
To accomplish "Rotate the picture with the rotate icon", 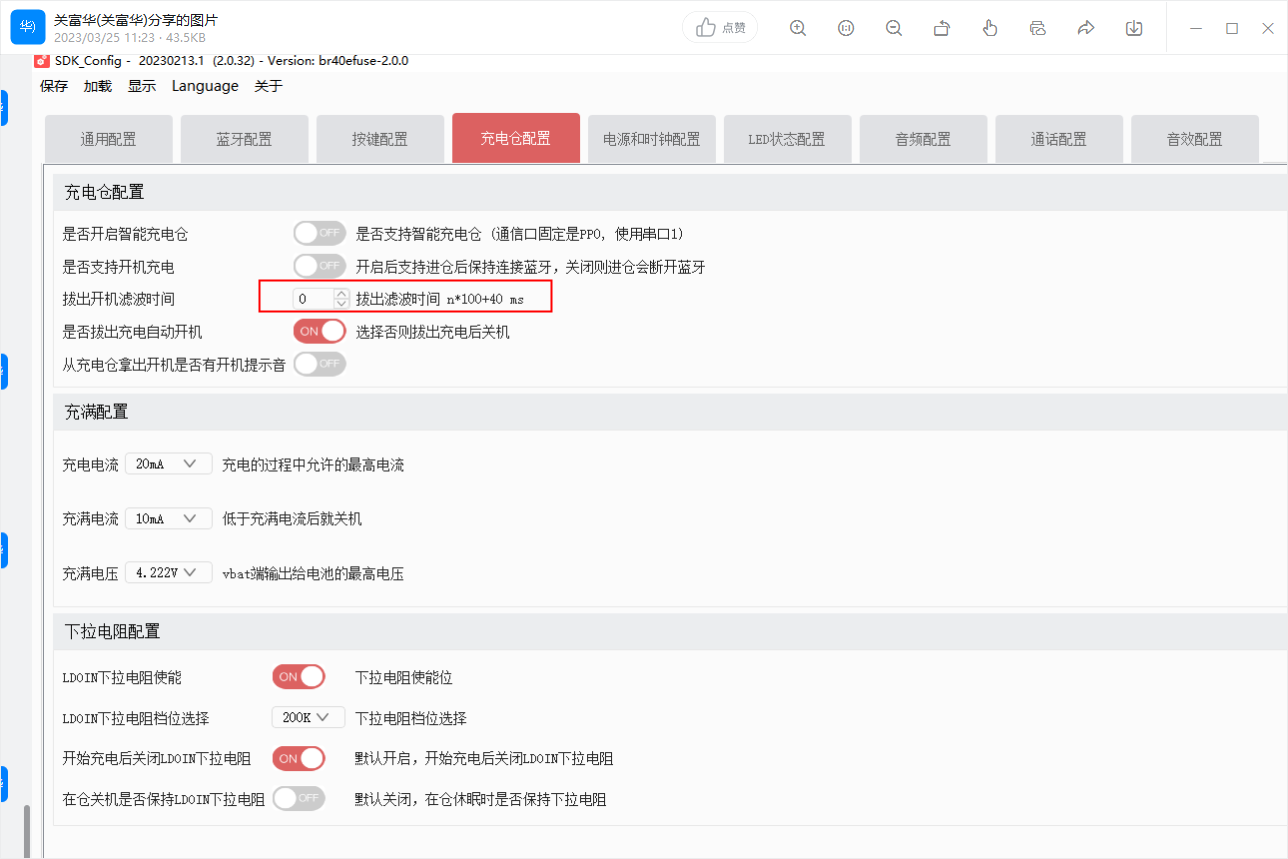I will tap(942, 28).
